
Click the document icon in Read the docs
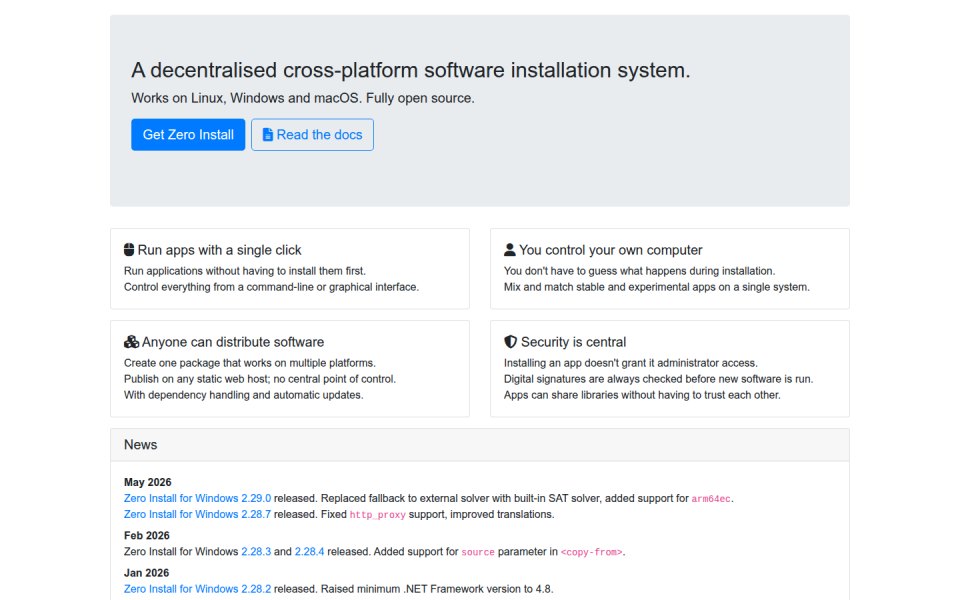click(x=268, y=135)
